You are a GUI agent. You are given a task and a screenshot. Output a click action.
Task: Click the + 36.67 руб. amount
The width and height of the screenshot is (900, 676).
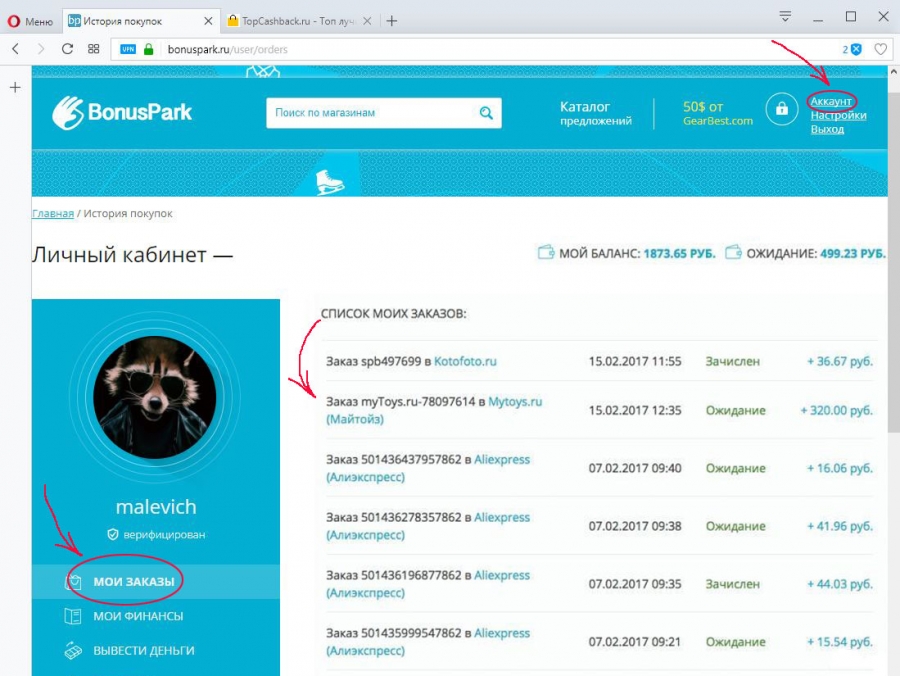(x=840, y=362)
